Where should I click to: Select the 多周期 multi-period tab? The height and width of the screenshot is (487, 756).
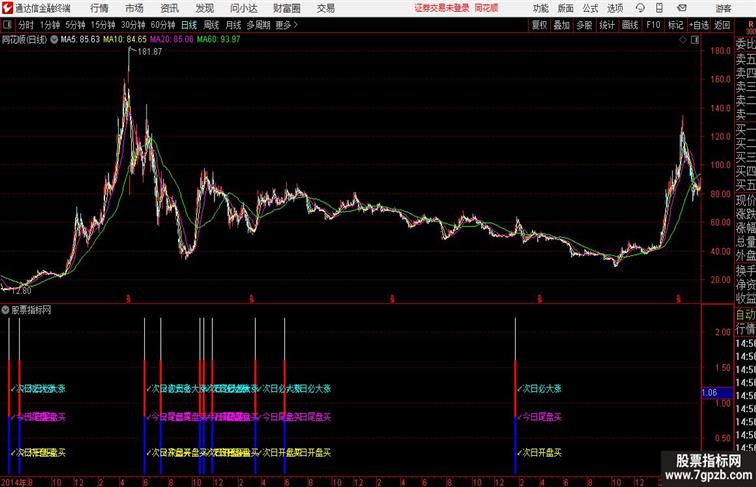pos(258,25)
